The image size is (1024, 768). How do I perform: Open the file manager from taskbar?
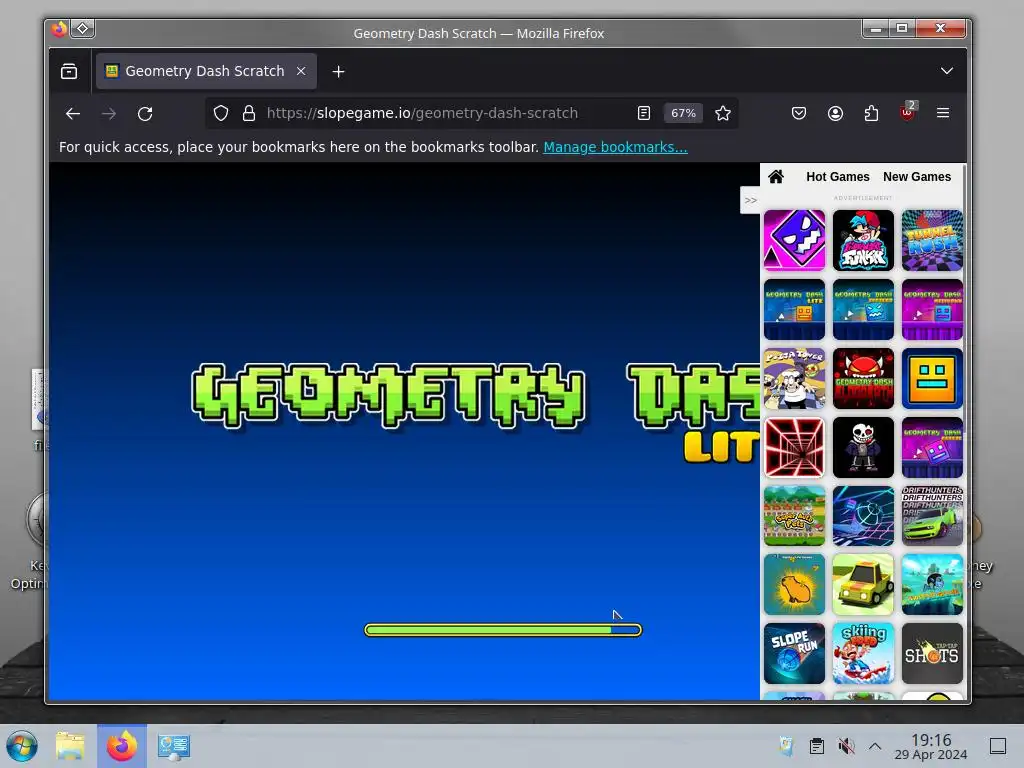coord(70,746)
